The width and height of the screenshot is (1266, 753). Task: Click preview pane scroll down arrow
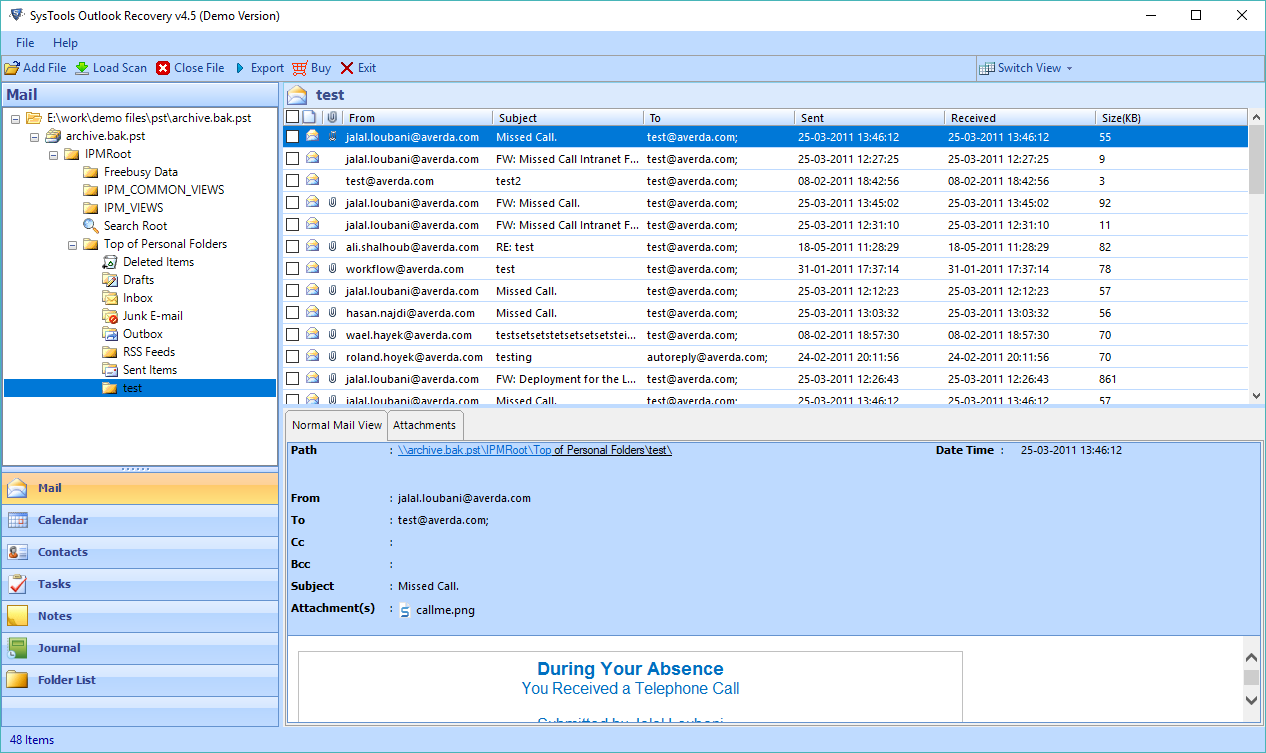pos(1251,701)
